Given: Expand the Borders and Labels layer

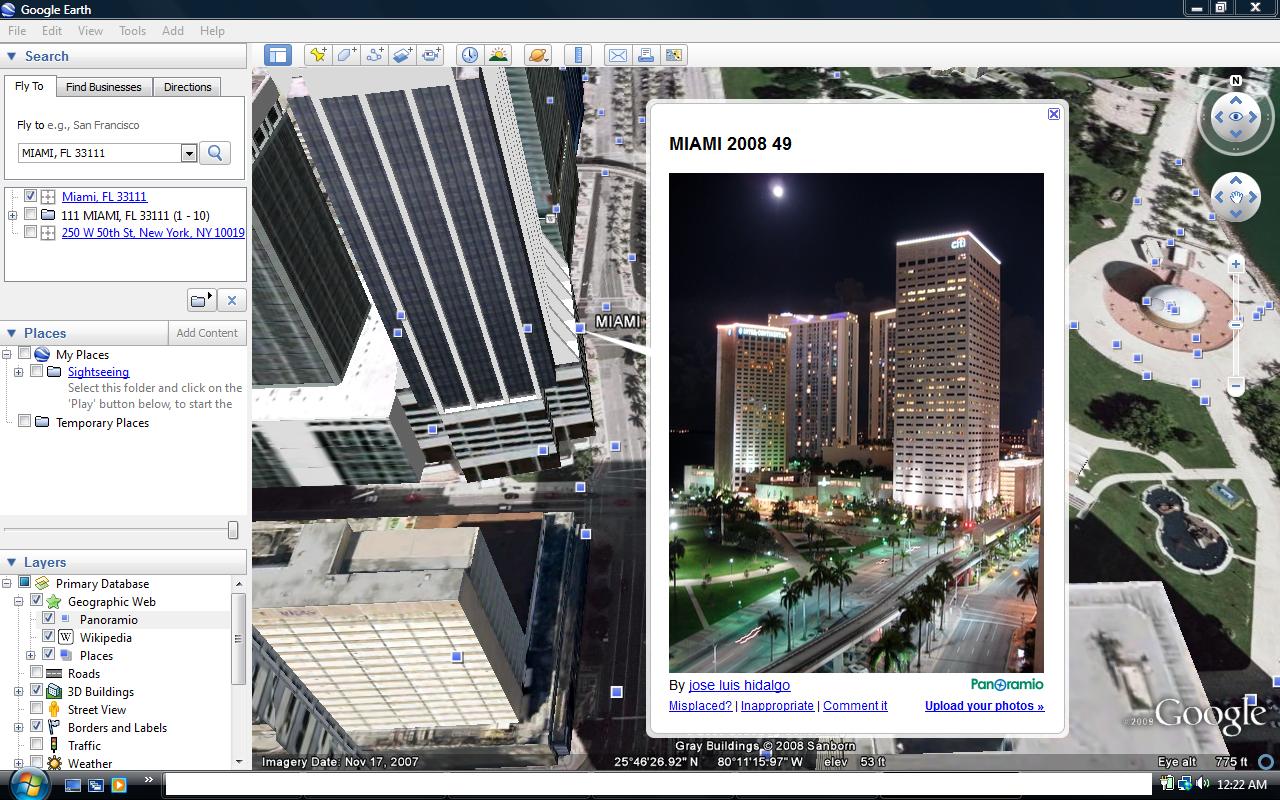Looking at the screenshot, I should pyautogui.click(x=19, y=728).
